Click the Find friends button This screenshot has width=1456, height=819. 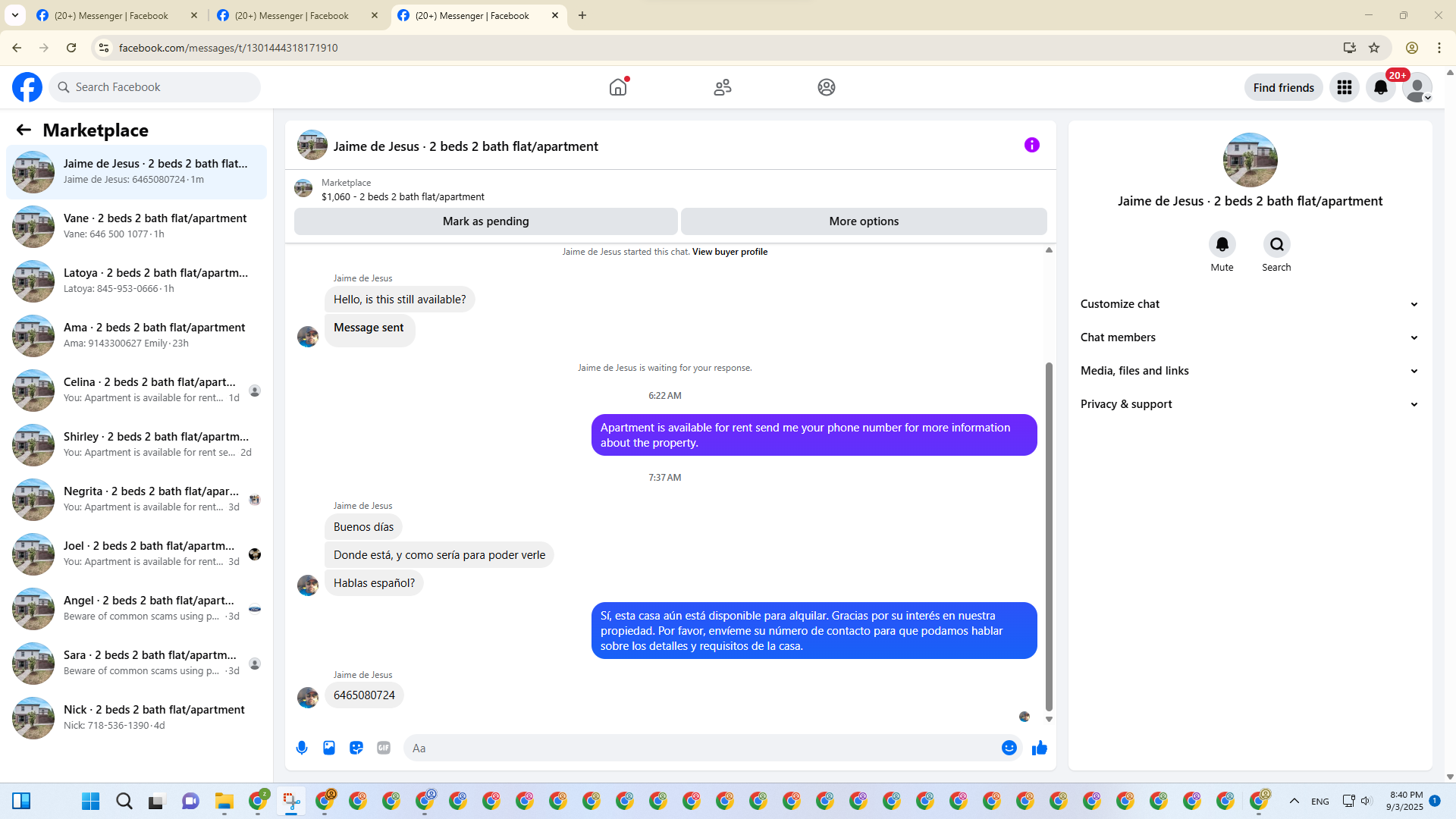click(1284, 87)
